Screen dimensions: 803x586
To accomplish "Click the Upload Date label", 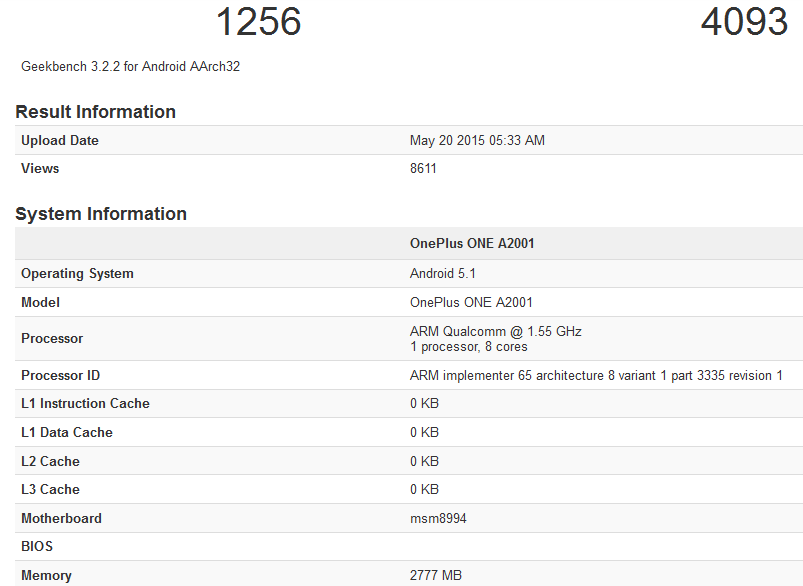I will pos(60,140).
